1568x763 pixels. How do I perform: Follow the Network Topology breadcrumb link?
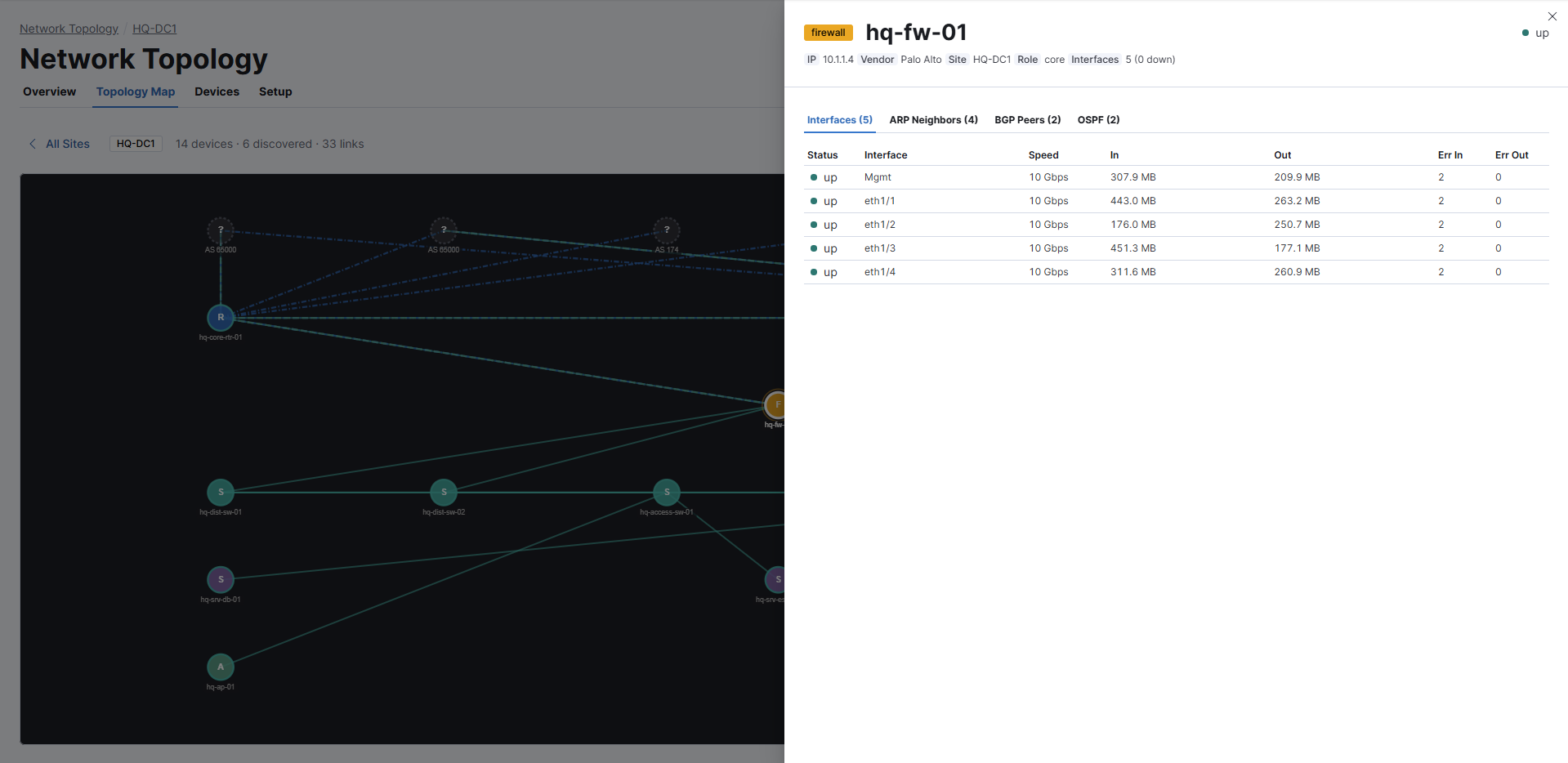tap(69, 29)
